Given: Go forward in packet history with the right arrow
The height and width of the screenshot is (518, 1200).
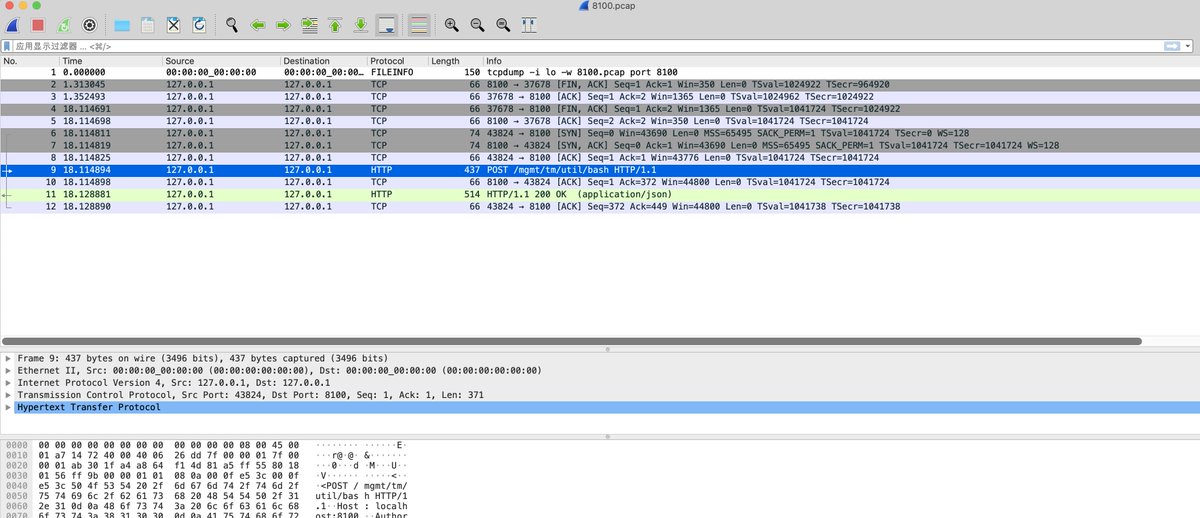Looking at the screenshot, I should (283, 24).
